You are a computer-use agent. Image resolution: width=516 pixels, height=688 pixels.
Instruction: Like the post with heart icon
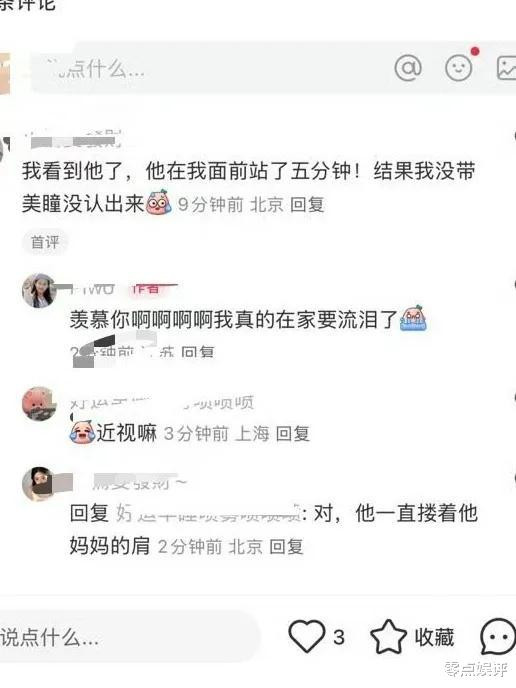coord(307,636)
